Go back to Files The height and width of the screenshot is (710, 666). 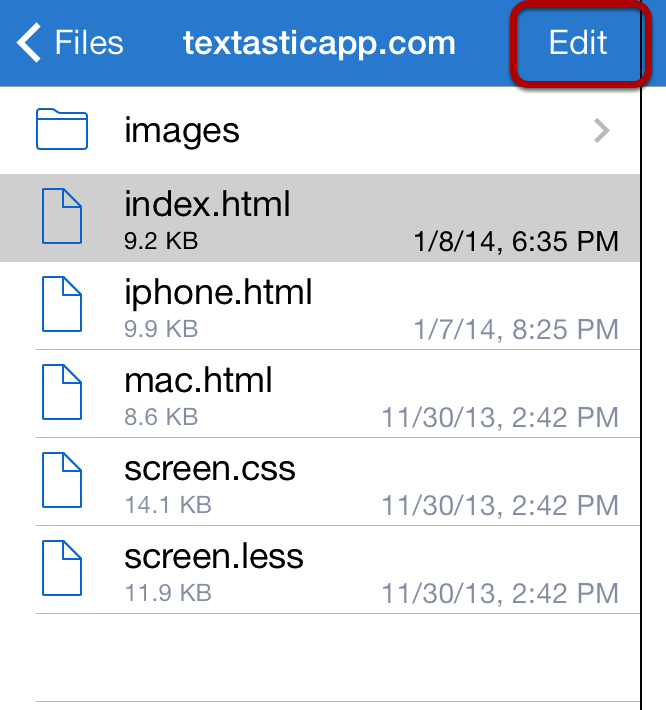click(70, 43)
